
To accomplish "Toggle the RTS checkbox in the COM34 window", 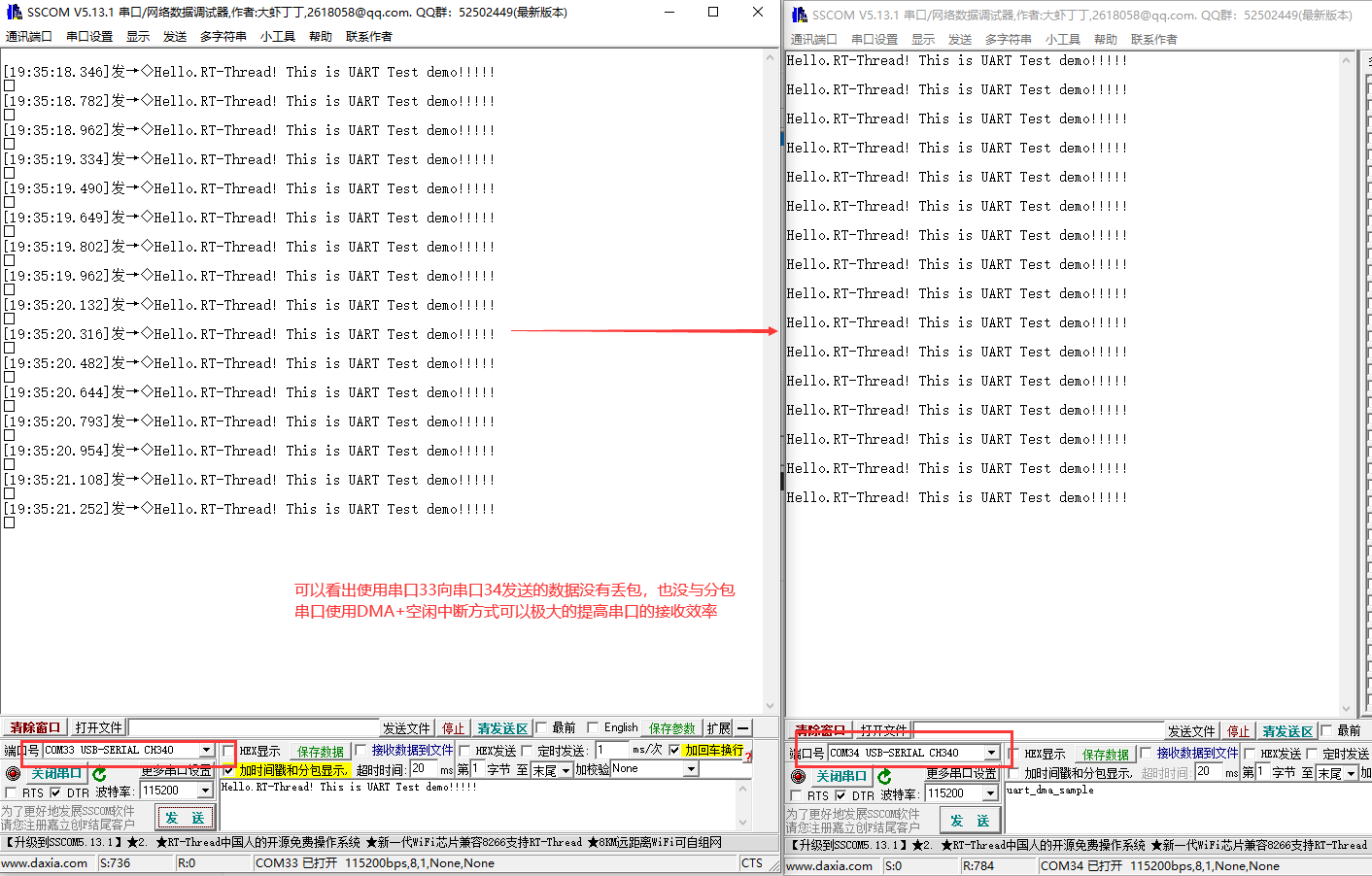I will point(796,795).
